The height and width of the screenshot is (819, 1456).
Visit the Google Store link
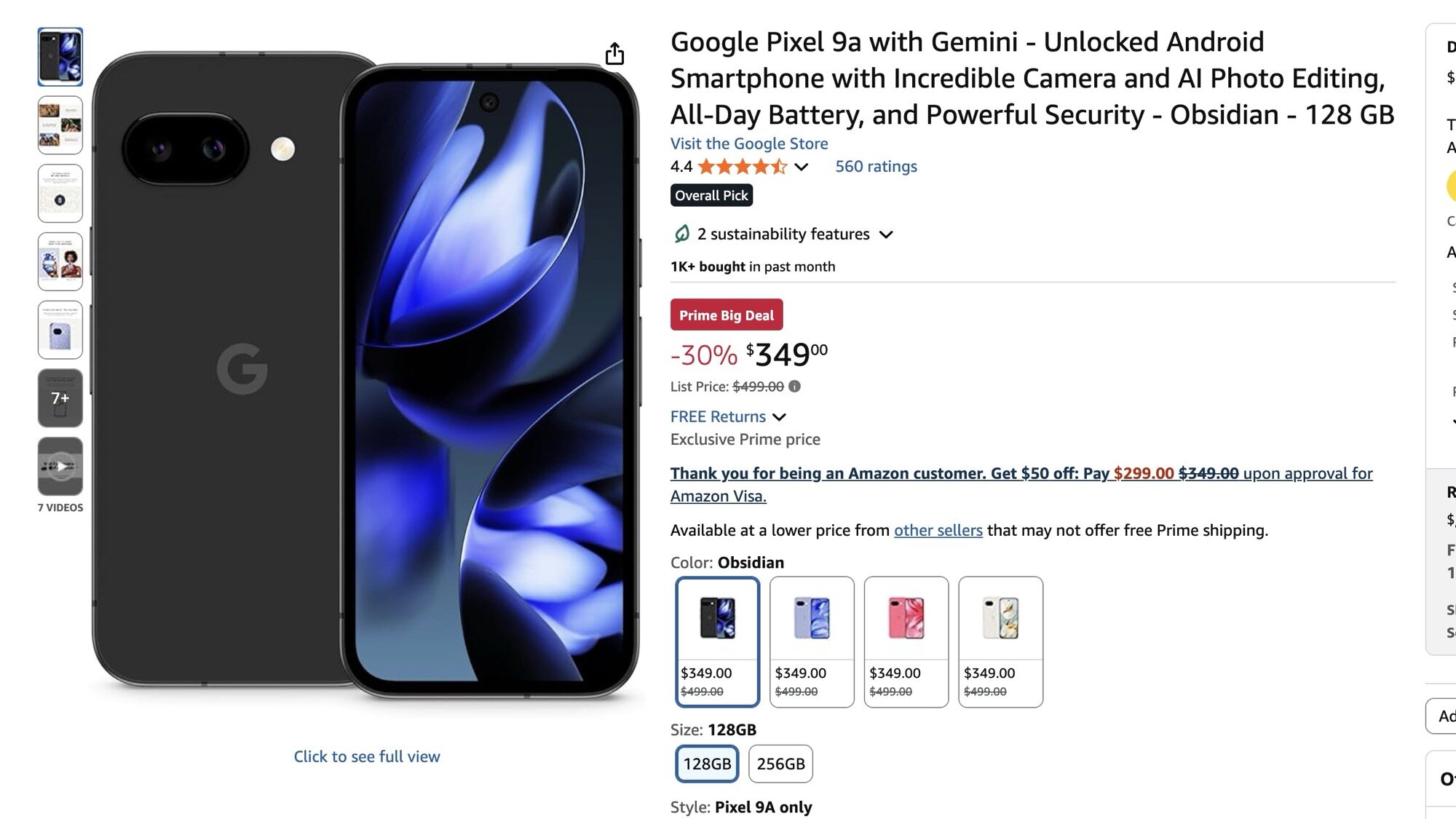(749, 143)
